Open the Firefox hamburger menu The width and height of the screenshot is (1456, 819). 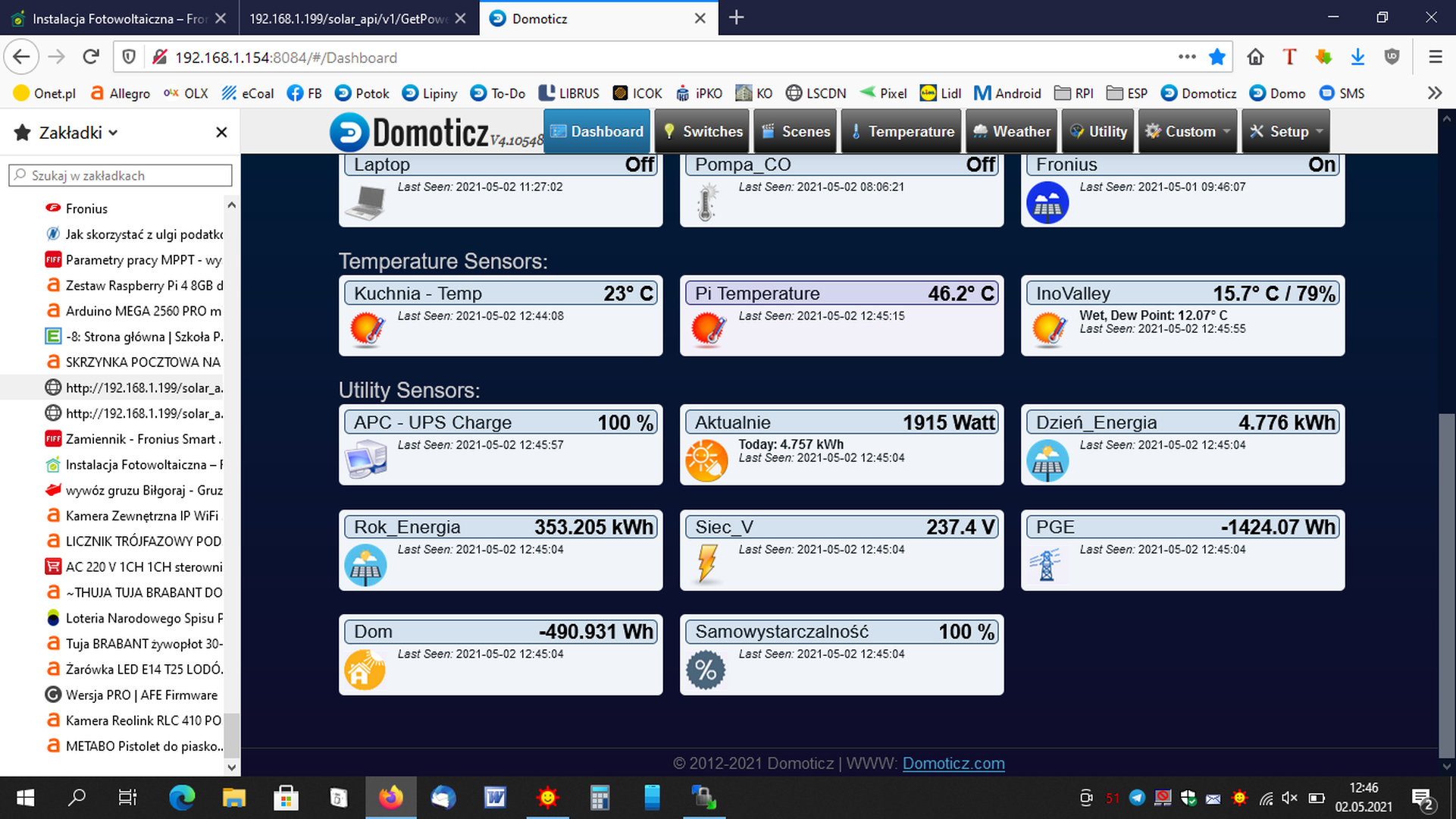[1435, 57]
